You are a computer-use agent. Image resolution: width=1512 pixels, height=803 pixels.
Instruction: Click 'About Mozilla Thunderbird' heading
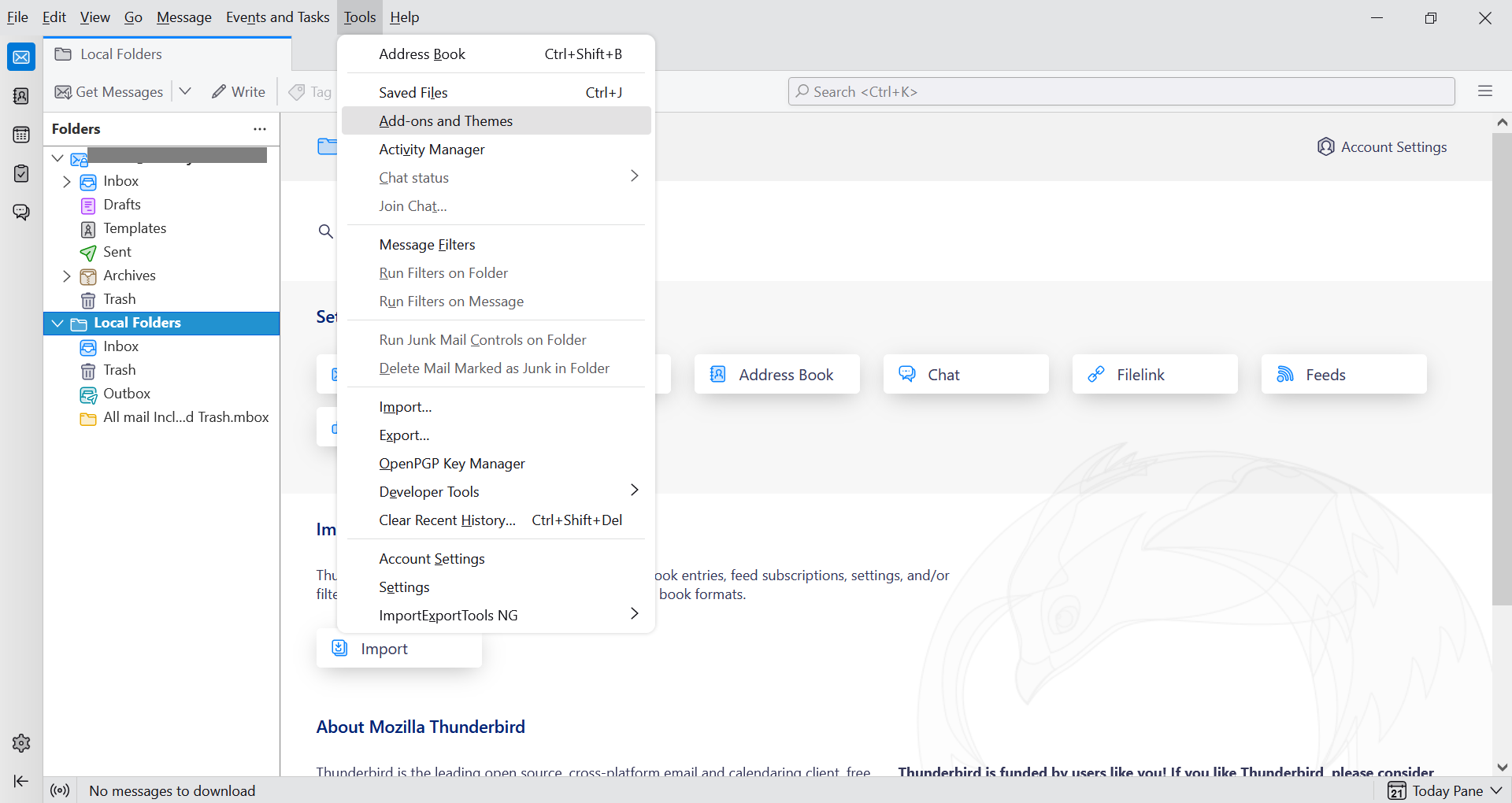click(x=421, y=727)
